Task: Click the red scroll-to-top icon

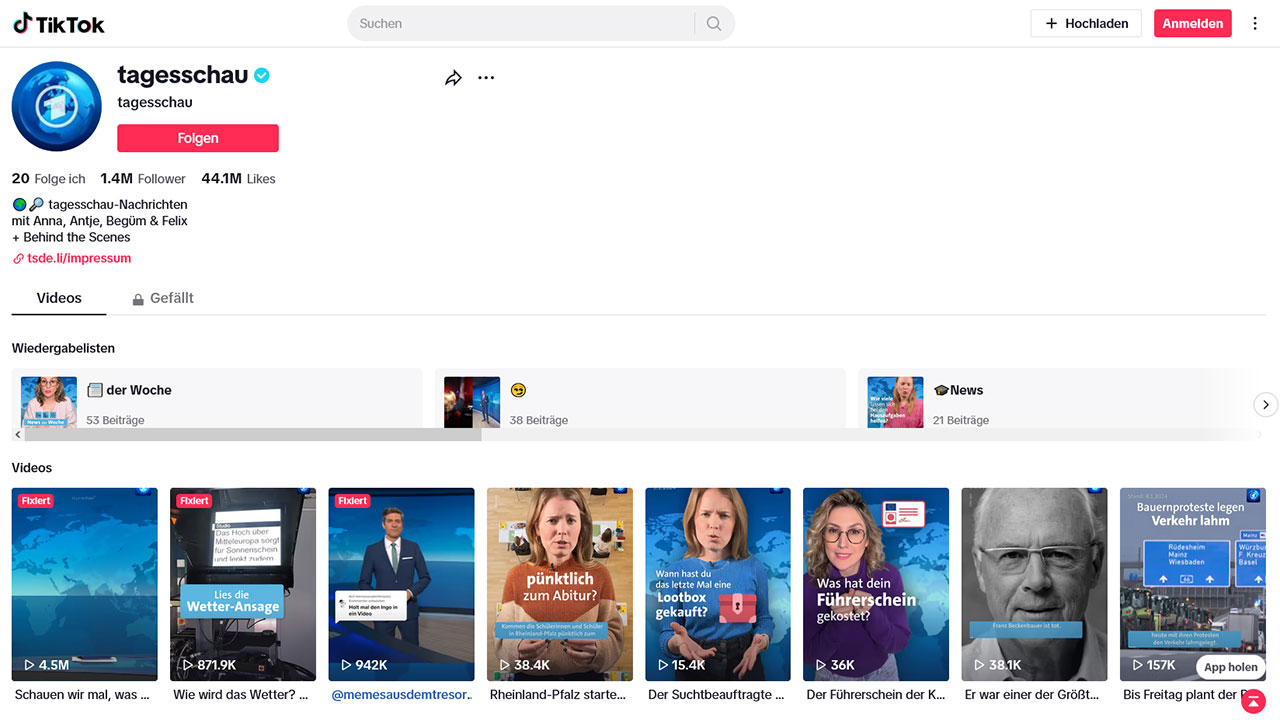Action: (x=1253, y=702)
